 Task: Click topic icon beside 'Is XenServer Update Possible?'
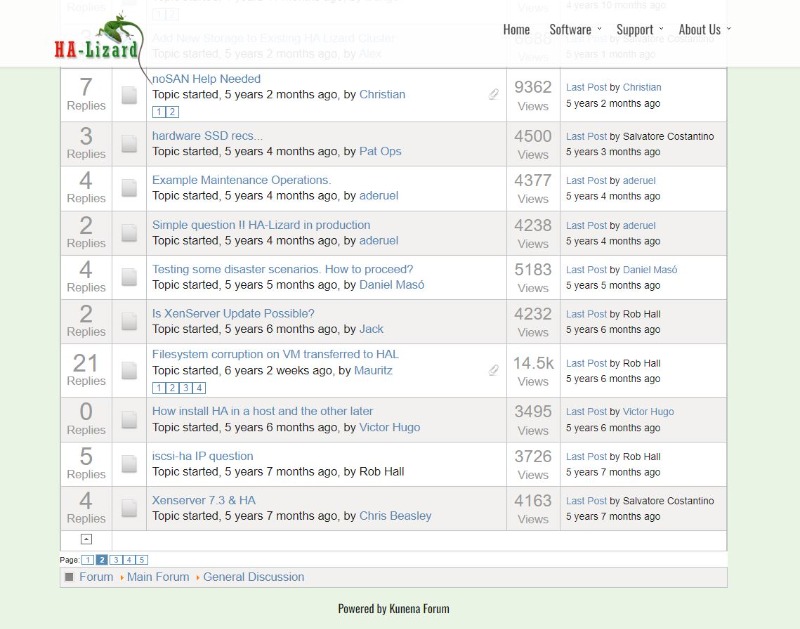[x=129, y=321]
